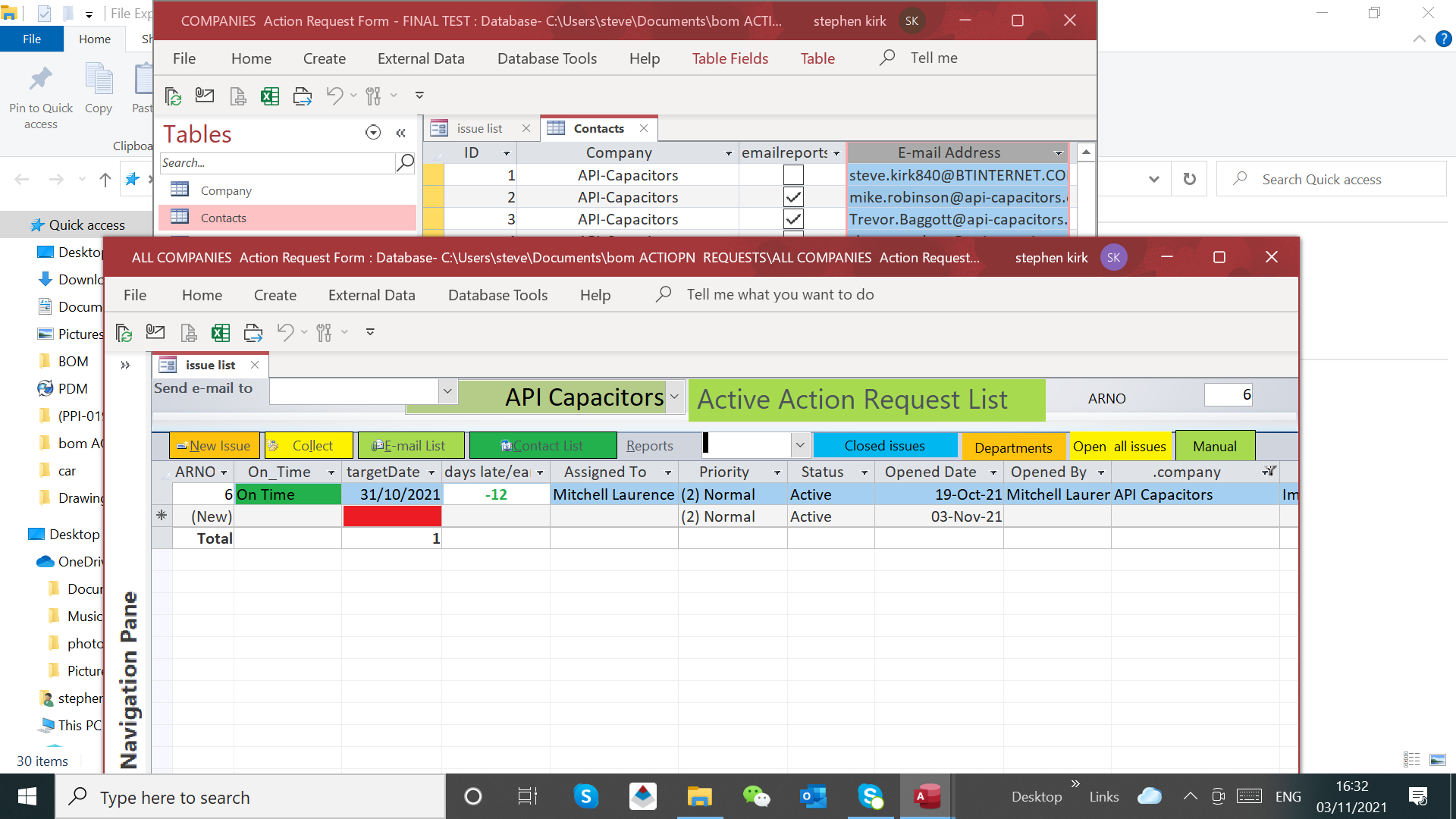This screenshot has height=819, width=1456.
Task: Switch to the Contacts table tab
Action: pos(598,129)
